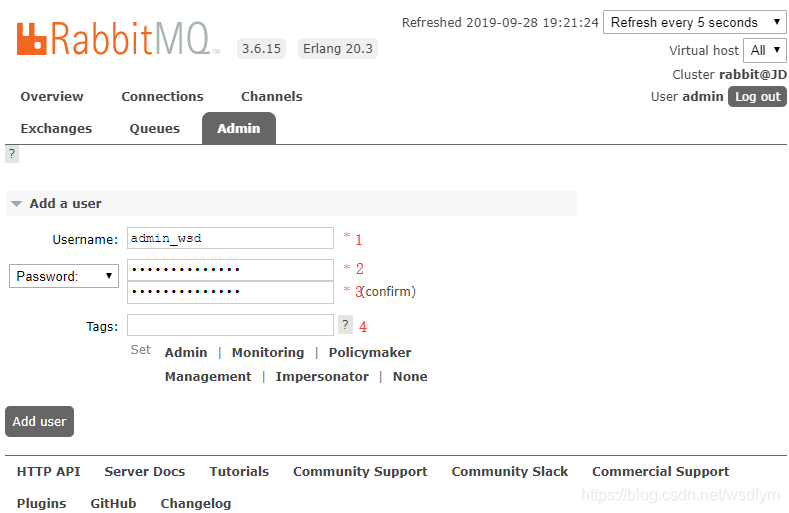The image size is (789, 513).
Task: Open the Plugins footer link
Action: (x=41, y=503)
